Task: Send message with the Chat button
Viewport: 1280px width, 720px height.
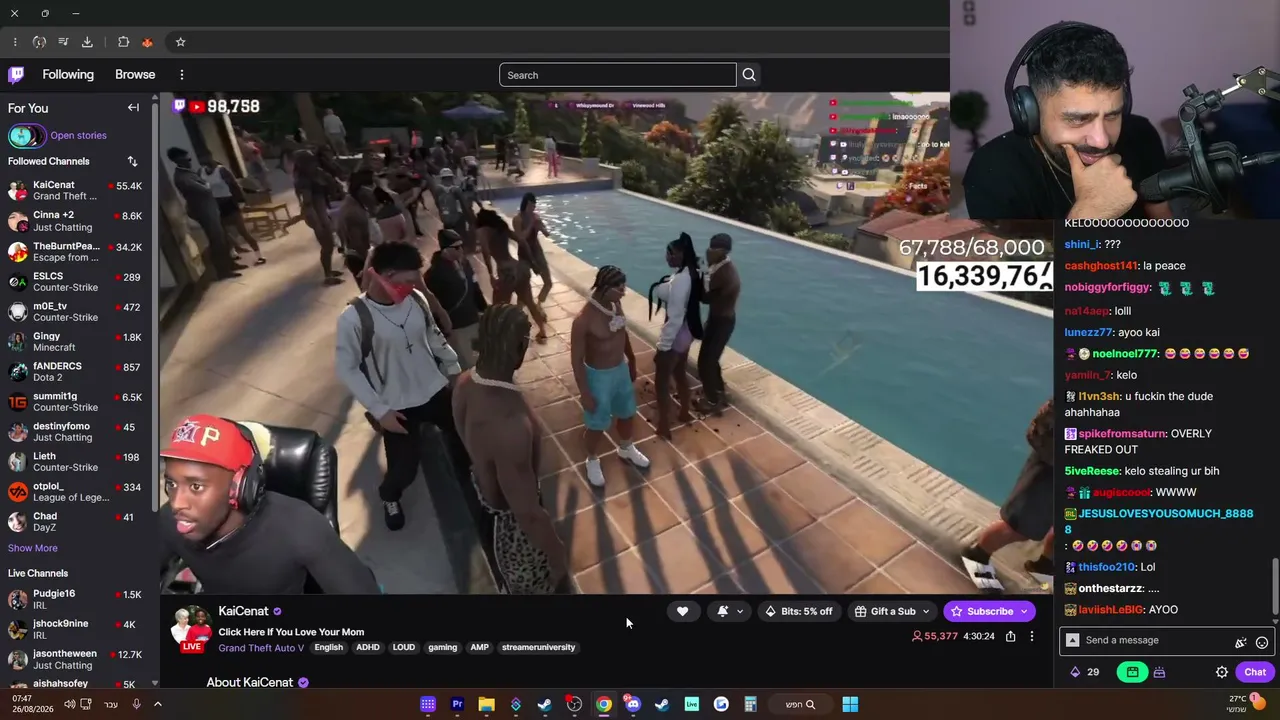Action: pyautogui.click(x=1255, y=672)
